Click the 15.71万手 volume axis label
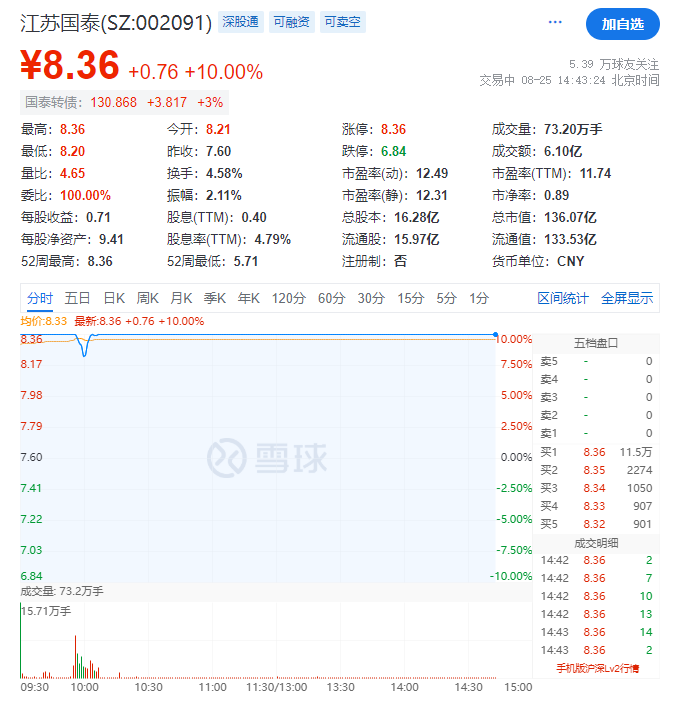 click(46, 611)
